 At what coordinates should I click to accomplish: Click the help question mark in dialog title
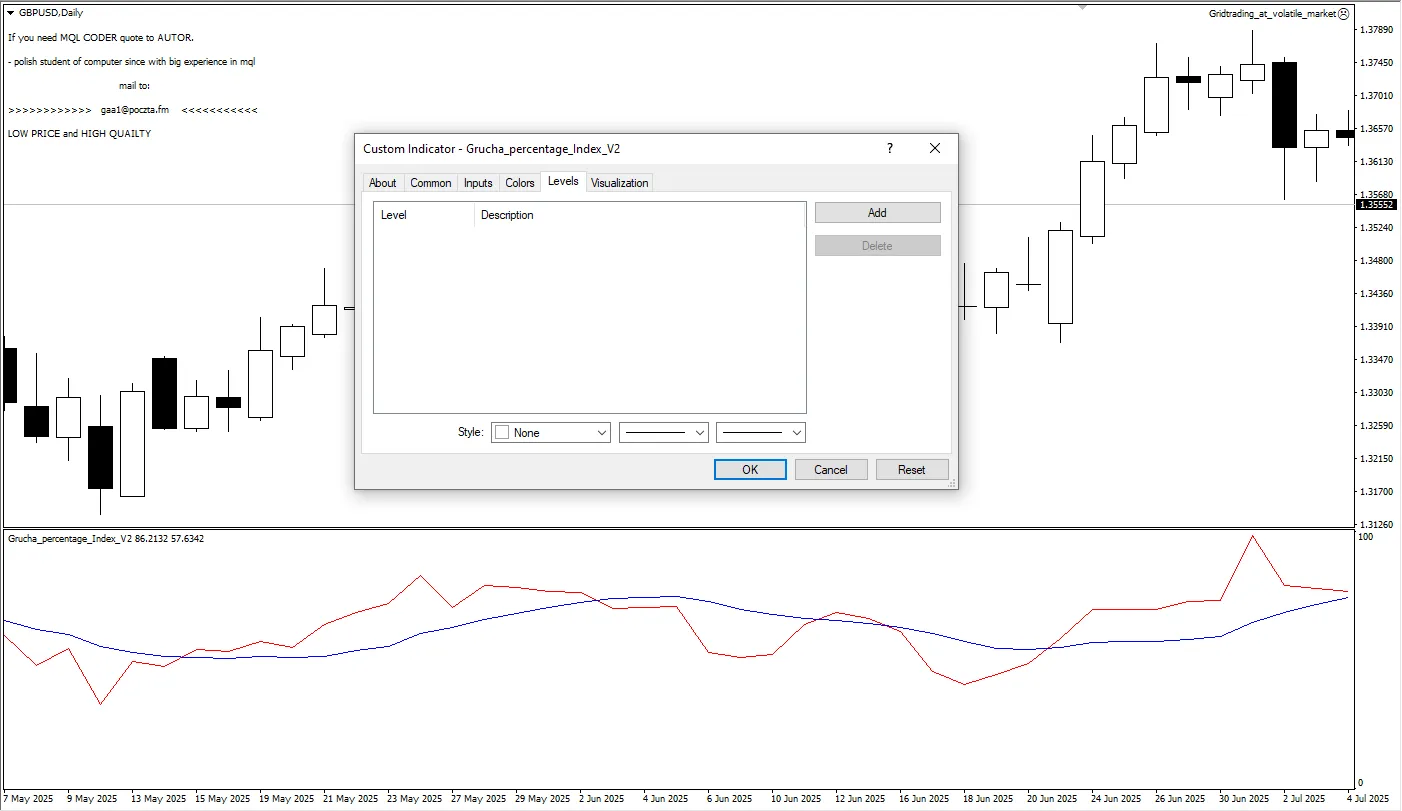pos(889,148)
